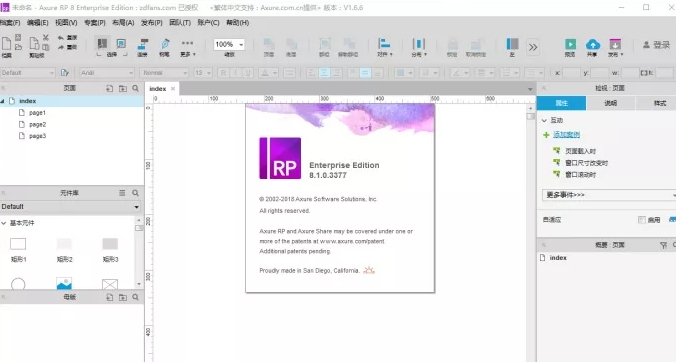Open the Publish icon in toolbar

coord(615,44)
